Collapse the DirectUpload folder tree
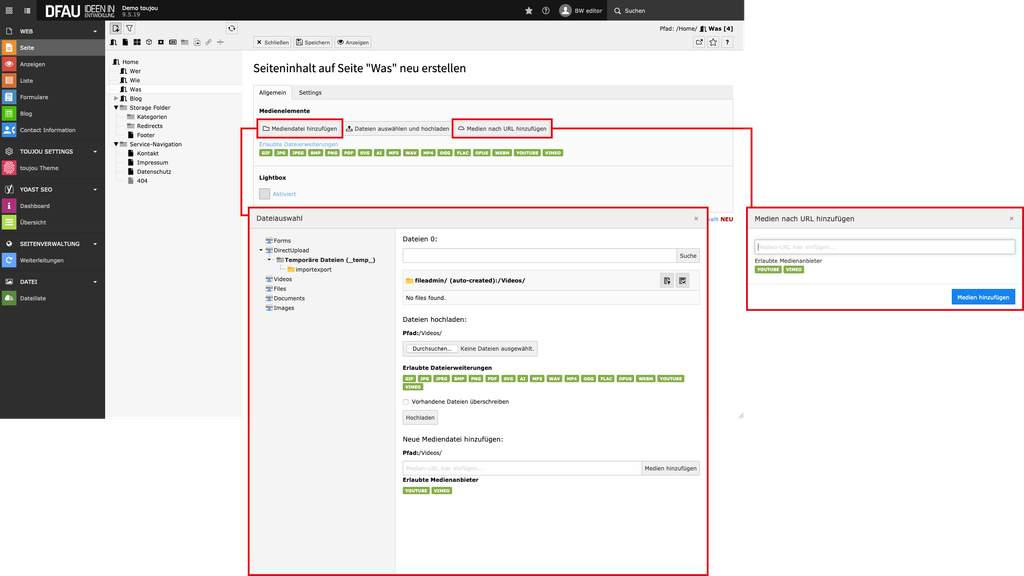This screenshot has height=576, width=1024. (x=261, y=250)
